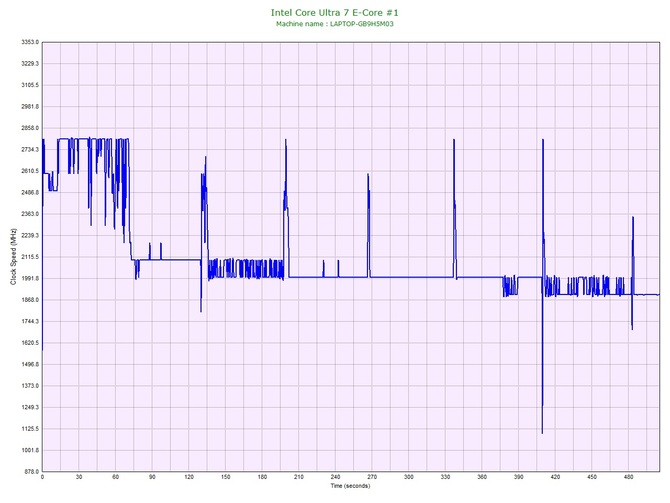Screen dimensions: 670x503
Task: Click the 30 tick on time axis
Action: point(79,477)
